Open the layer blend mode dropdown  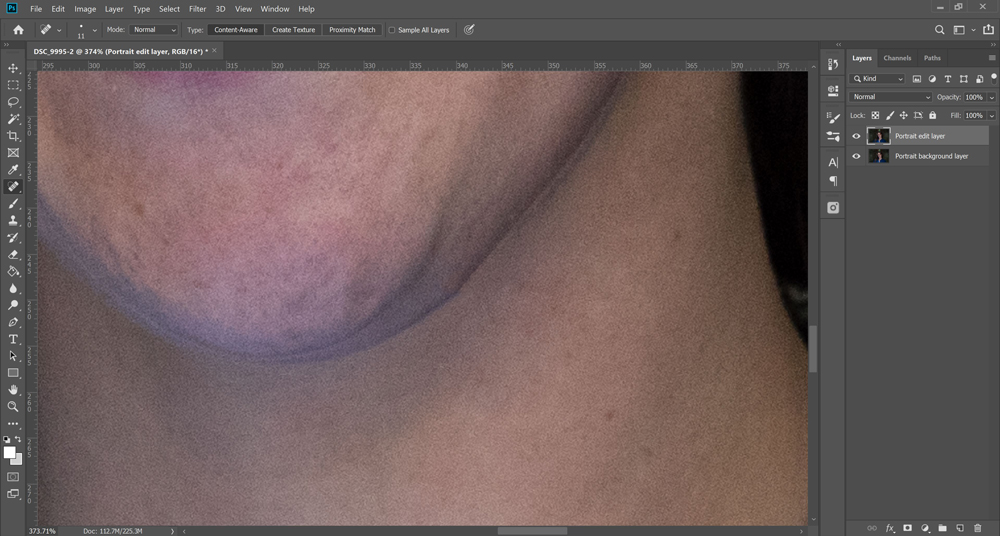click(890, 97)
